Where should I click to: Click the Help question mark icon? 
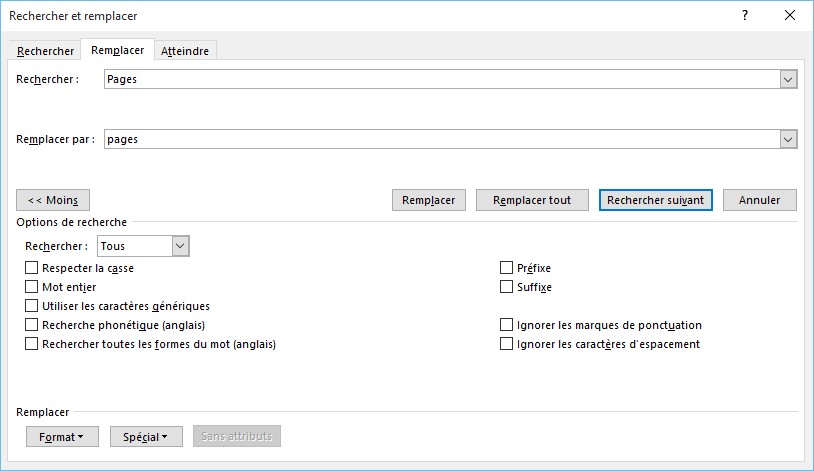tap(744, 16)
